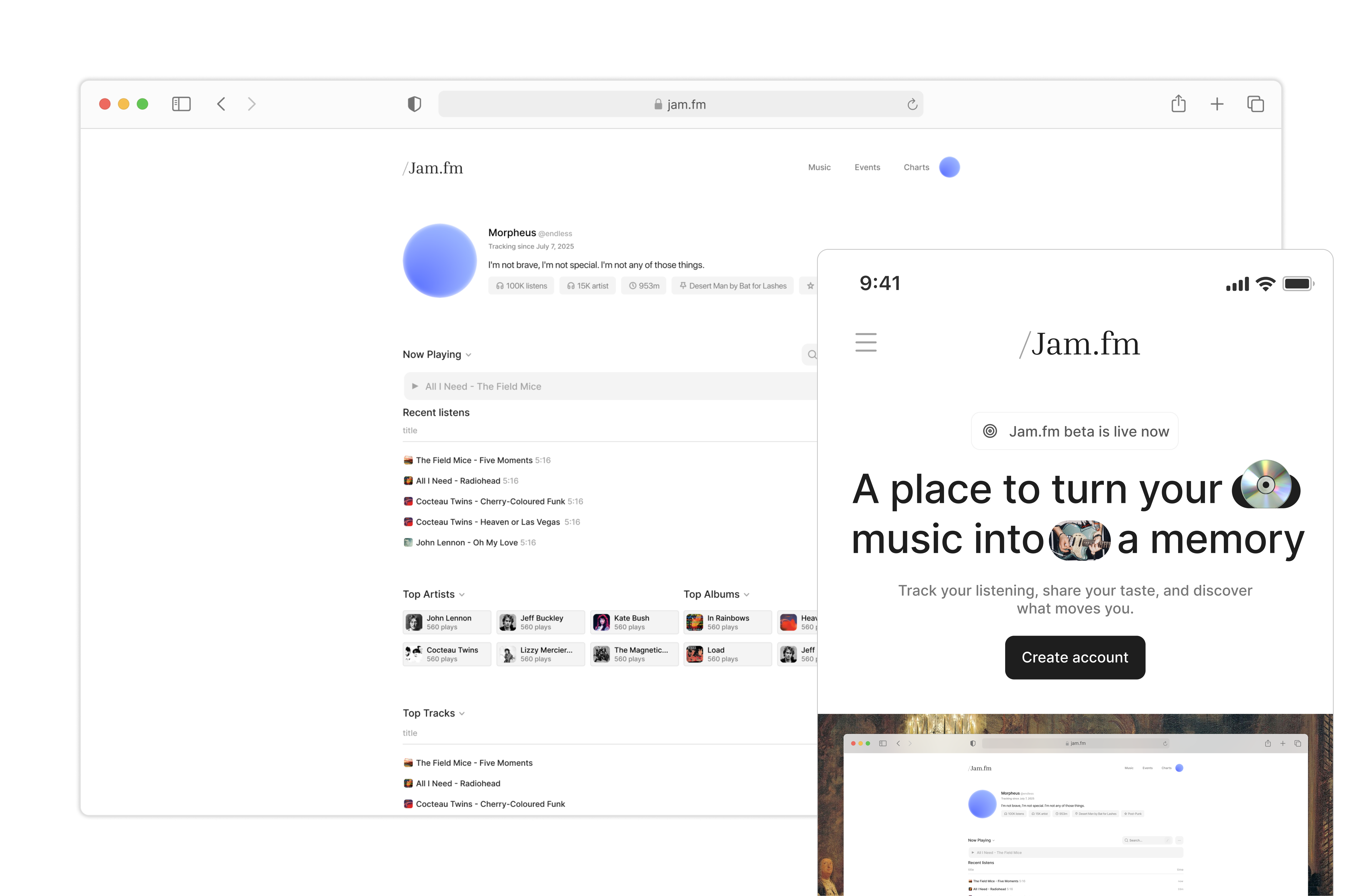The width and height of the screenshot is (1362, 896).
Task: Click the cellular signal bars icon
Action: click(1237, 284)
